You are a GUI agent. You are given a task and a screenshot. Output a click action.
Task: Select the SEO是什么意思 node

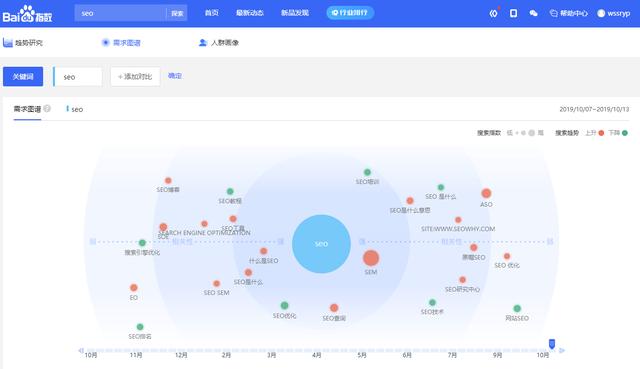(410, 200)
